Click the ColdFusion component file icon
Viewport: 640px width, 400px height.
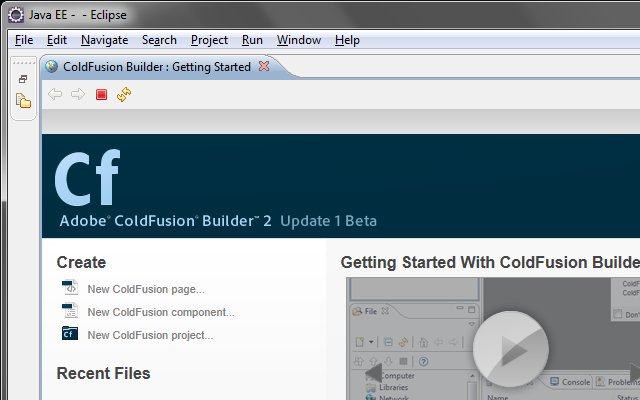[70, 310]
